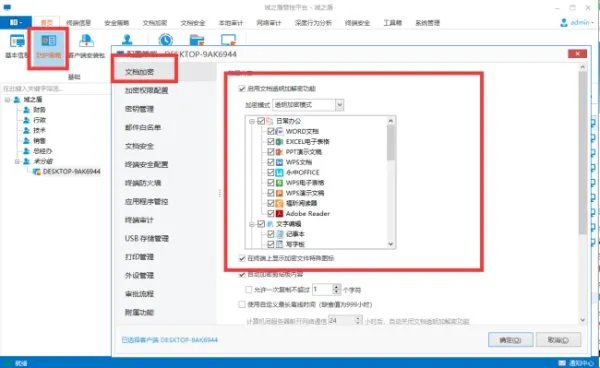Screen dimensions: 600x368
Task: Click the PPT演示文稿 application icon
Action: pos(280,152)
